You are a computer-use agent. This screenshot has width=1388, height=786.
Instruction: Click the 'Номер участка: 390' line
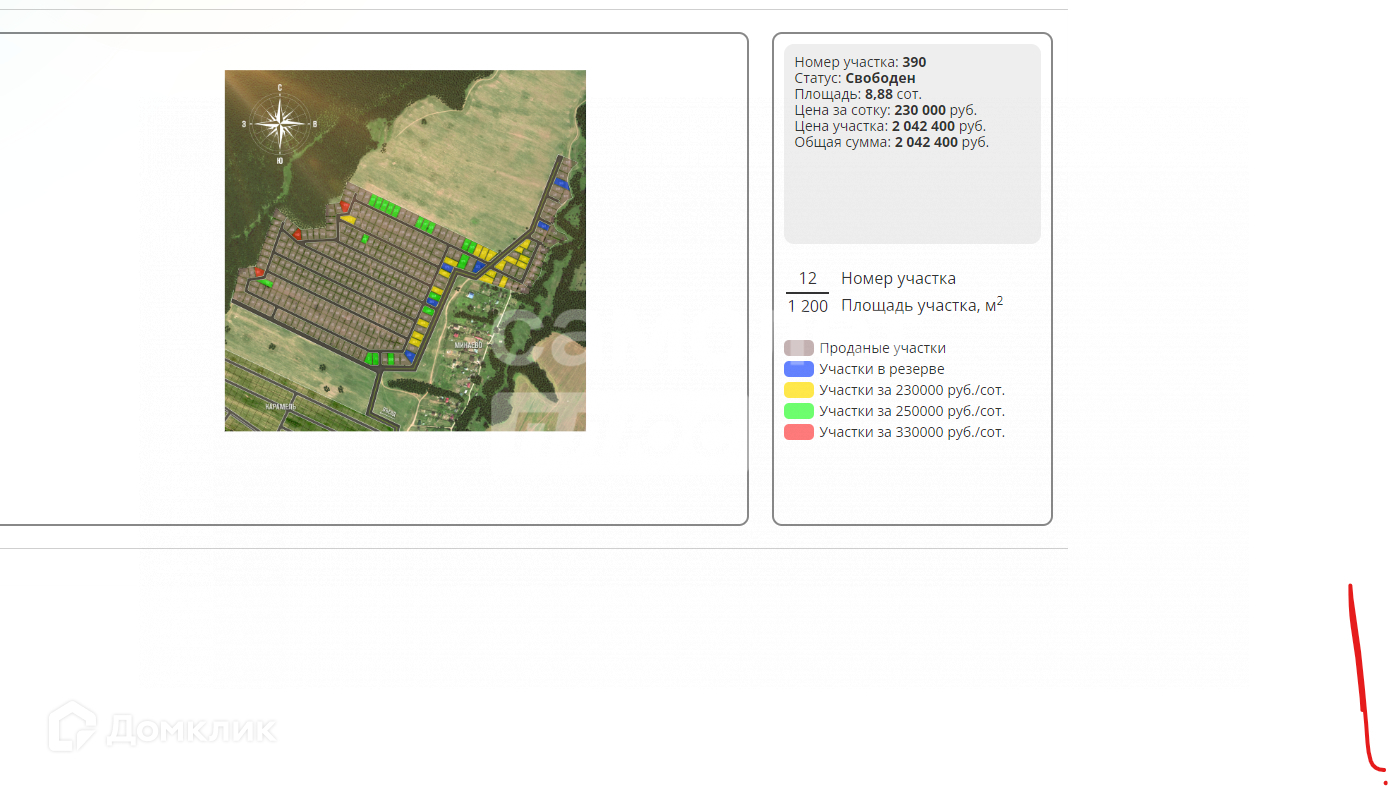[x=860, y=62]
